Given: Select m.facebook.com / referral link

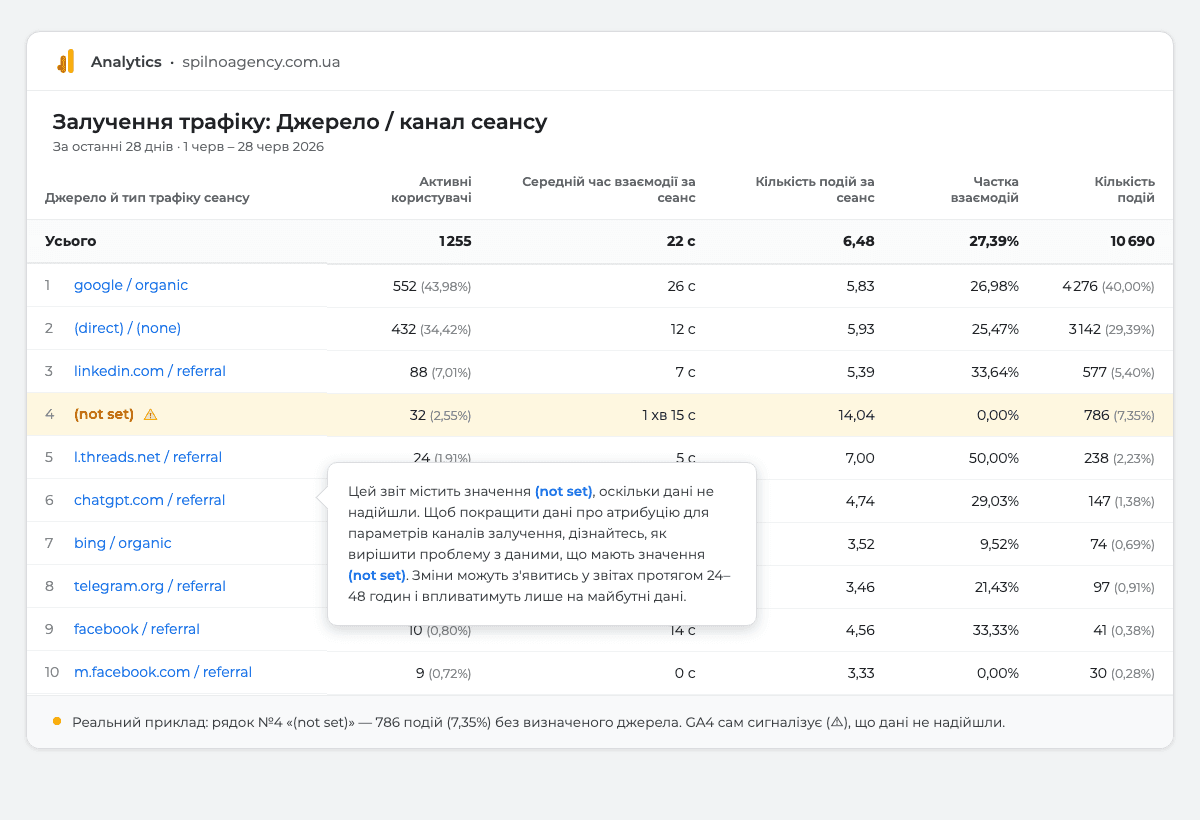Looking at the screenshot, I should (x=163, y=672).
